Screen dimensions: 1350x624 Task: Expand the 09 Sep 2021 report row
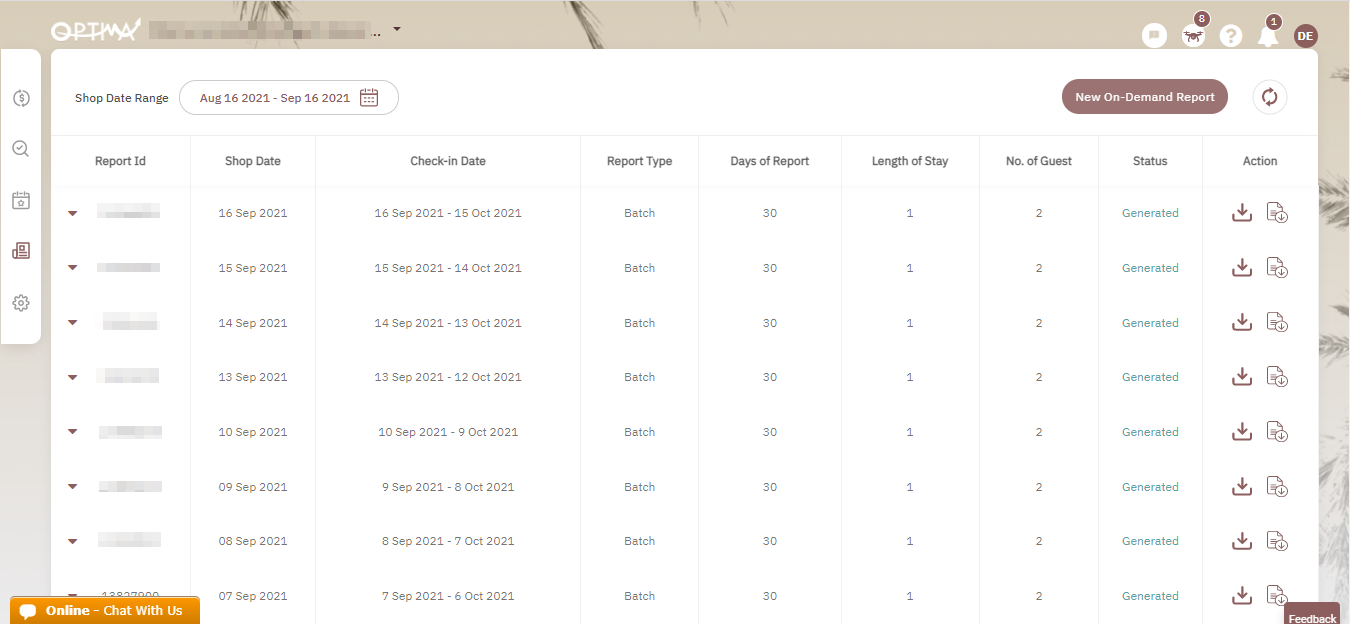[72, 487]
